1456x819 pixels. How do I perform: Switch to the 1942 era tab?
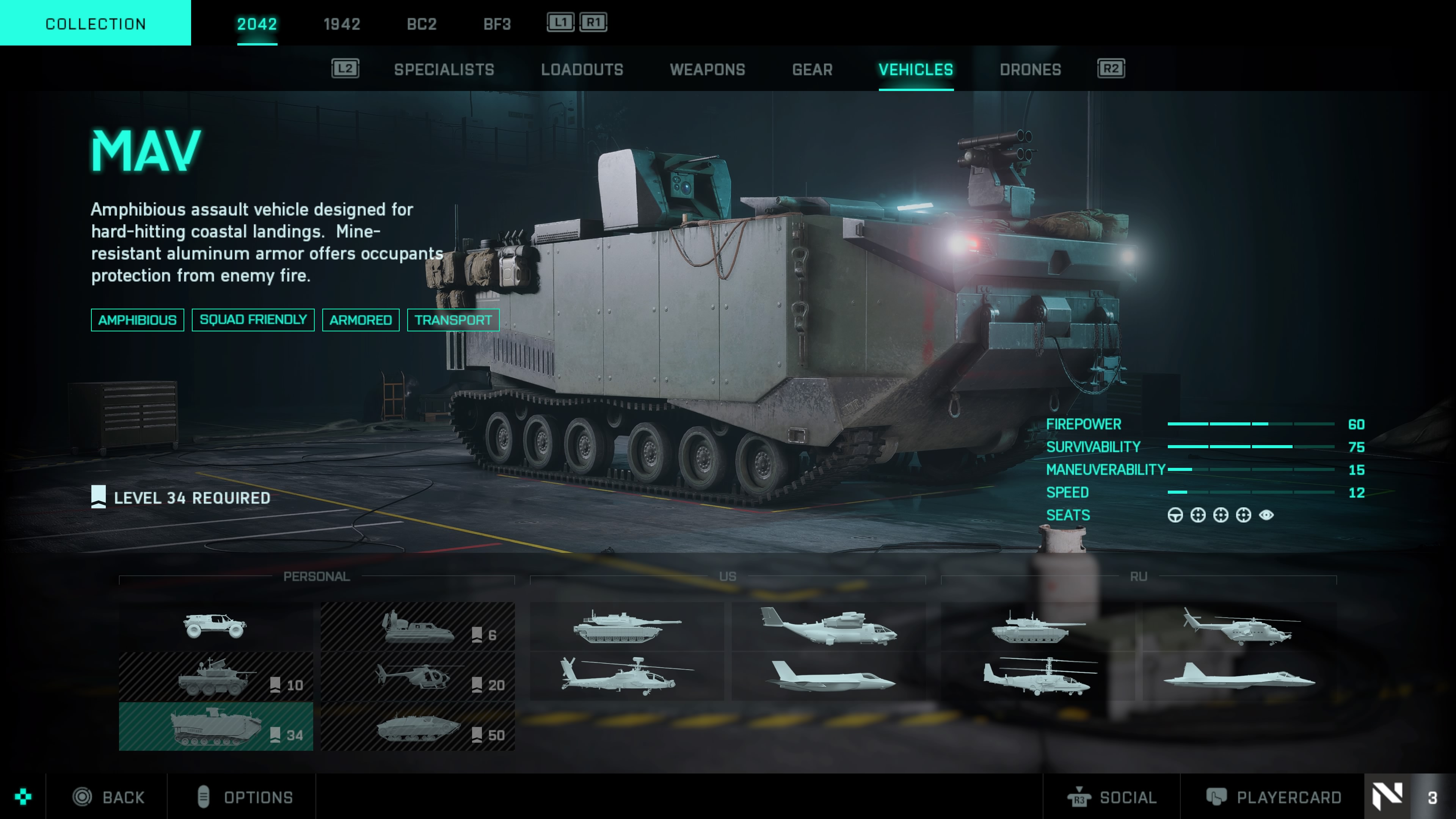click(341, 24)
